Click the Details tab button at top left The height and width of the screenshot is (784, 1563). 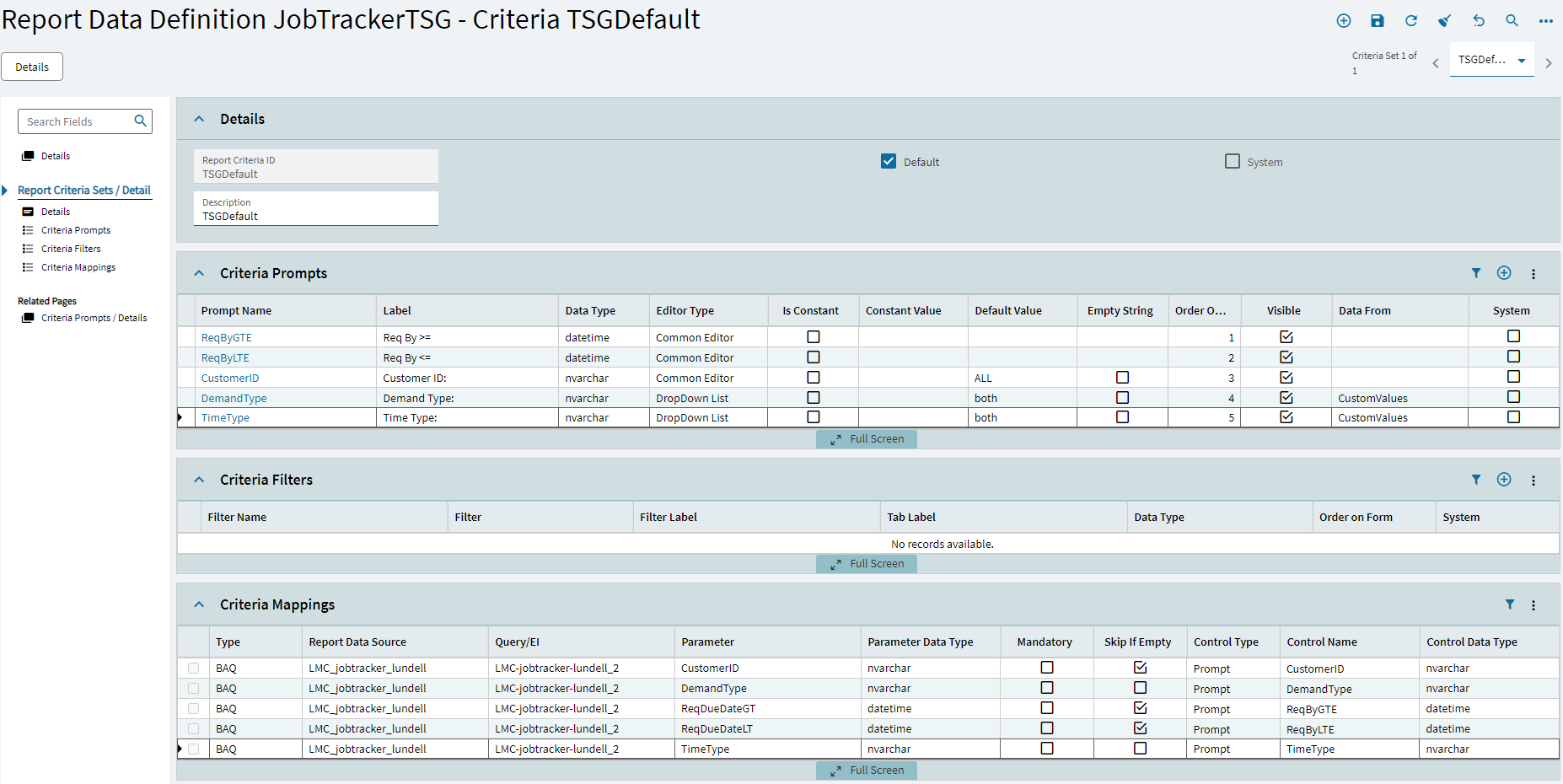(x=32, y=67)
